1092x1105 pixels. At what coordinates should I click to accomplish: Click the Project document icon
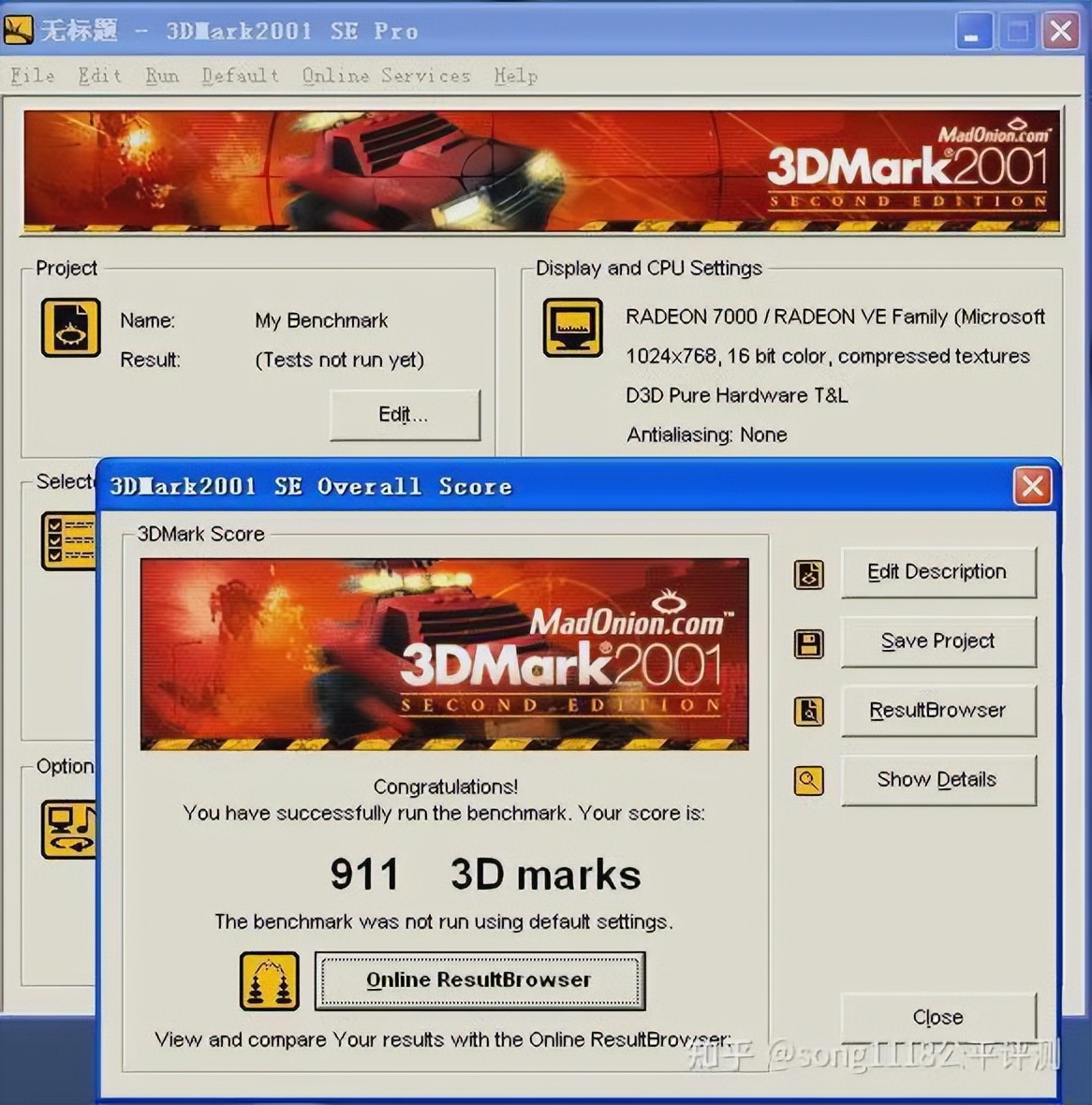pos(70,328)
